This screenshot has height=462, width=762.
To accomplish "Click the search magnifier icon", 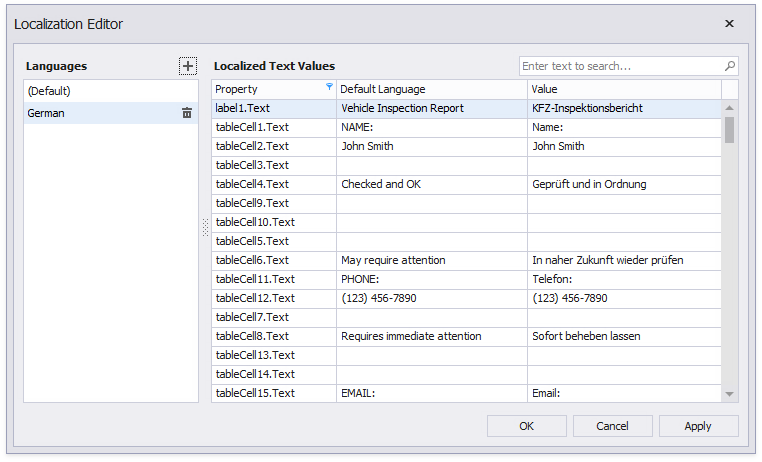I will (729, 66).
